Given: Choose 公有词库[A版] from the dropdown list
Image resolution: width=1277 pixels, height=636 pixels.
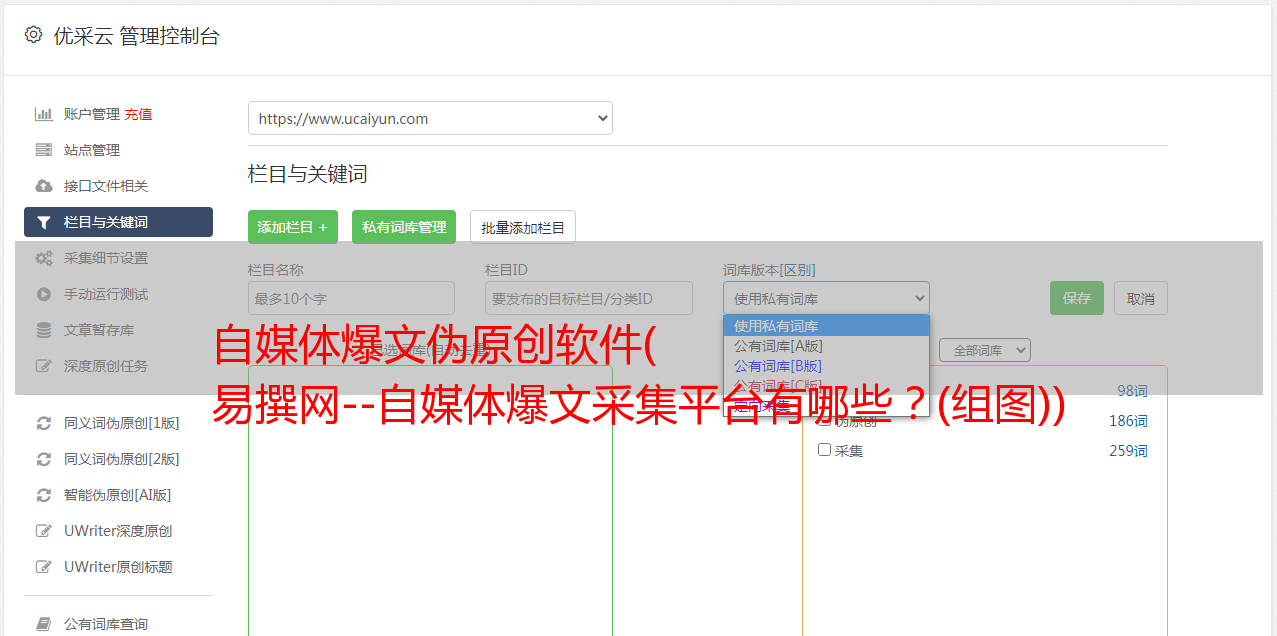Looking at the screenshot, I should tap(826, 346).
